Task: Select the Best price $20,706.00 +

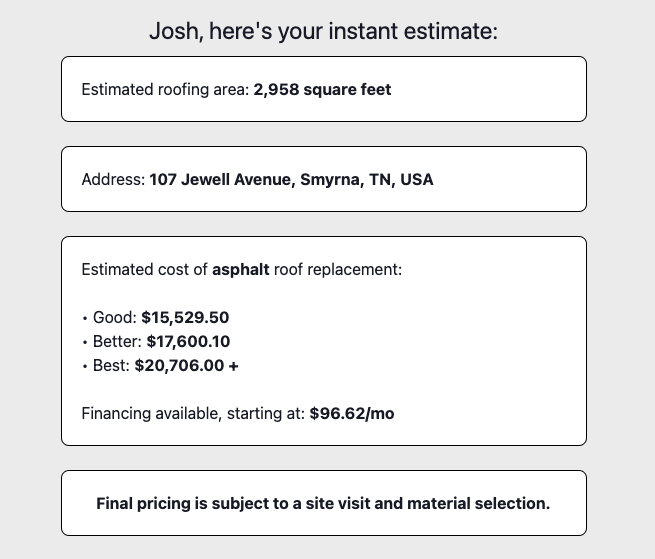Action: [187, 366]
